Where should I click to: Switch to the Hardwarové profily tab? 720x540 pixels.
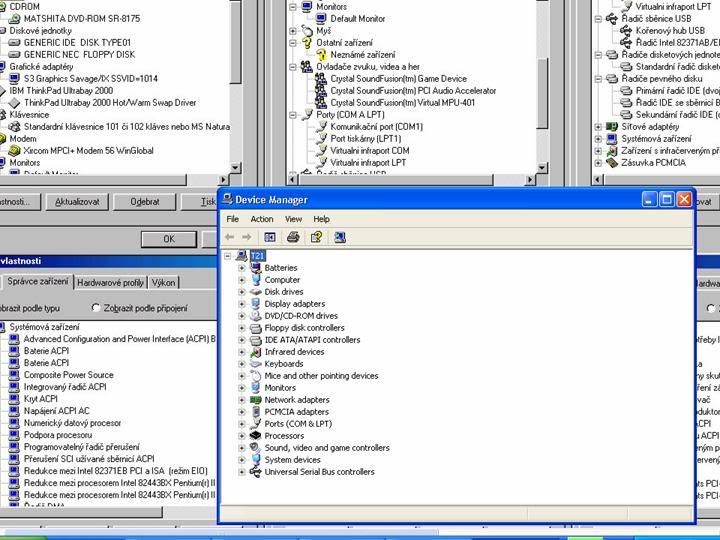[x=110, y=283]
